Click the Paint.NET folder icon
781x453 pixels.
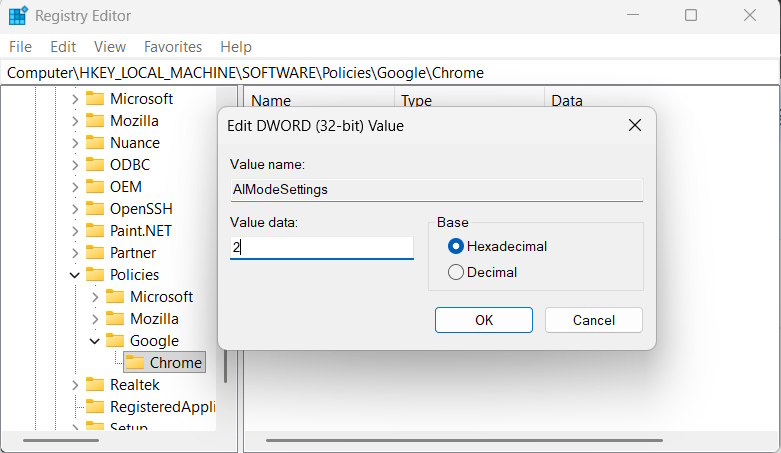(x=95, y=230)
